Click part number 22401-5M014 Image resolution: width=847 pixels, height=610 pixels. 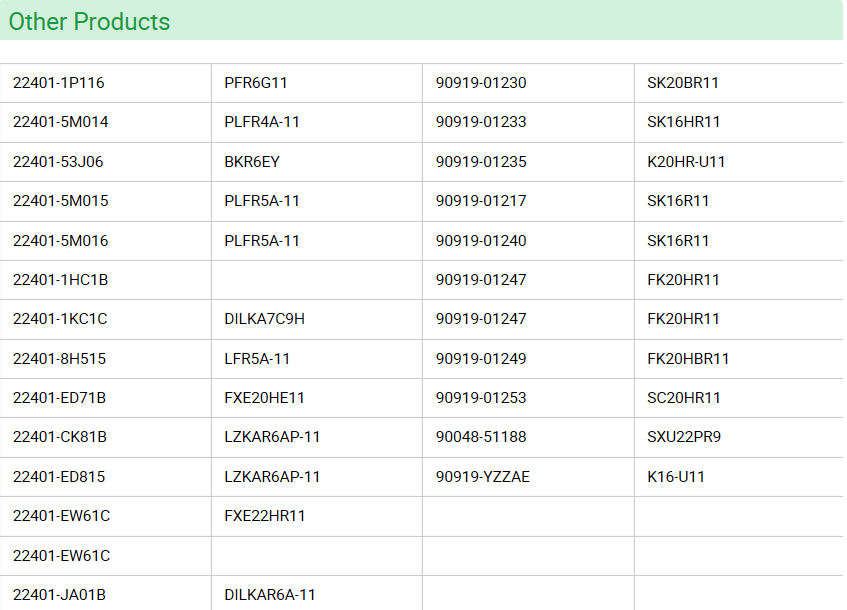(60, 122)
